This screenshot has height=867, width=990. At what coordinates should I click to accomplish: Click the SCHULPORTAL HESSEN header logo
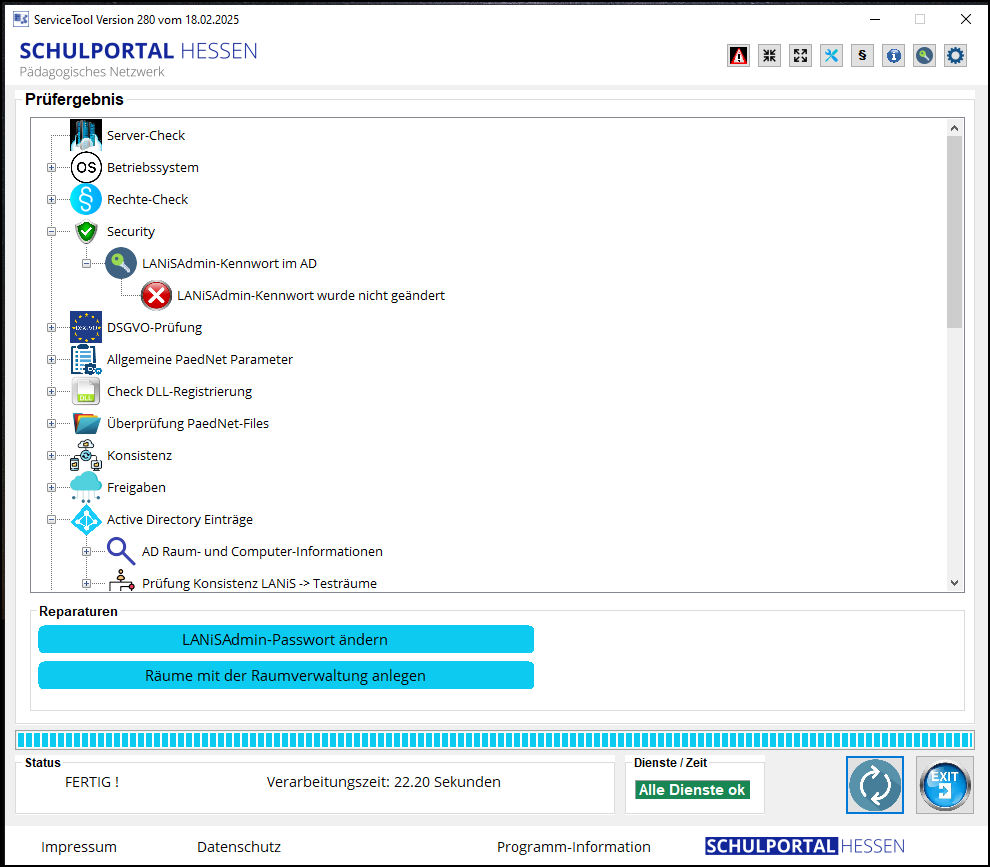click(138, 51)
